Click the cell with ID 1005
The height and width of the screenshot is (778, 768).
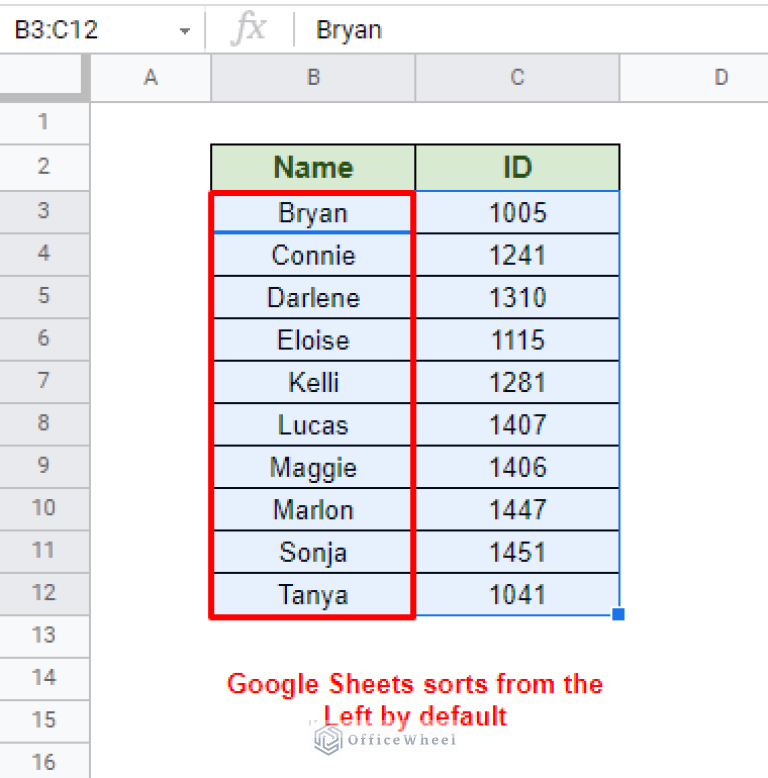coord(517,213)
